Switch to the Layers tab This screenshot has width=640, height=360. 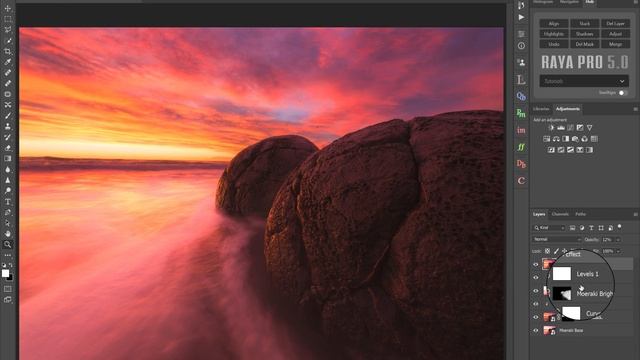(539, 214)
